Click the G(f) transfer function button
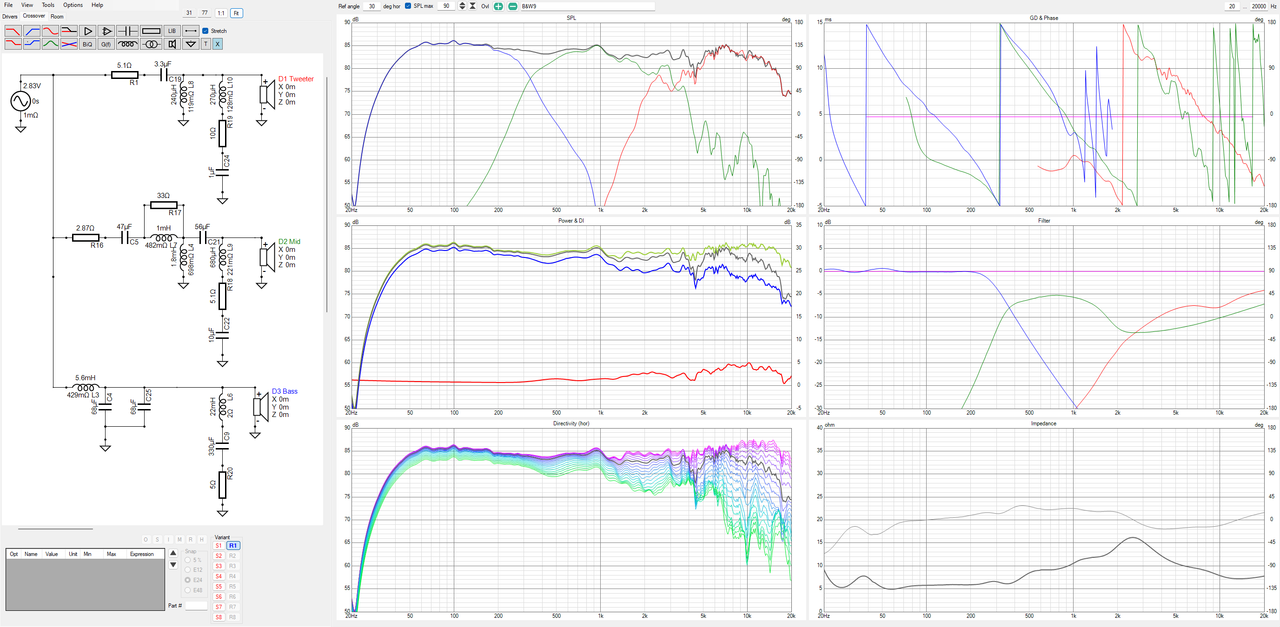This screenshot has height=627, width=1280. pos(107,44)
